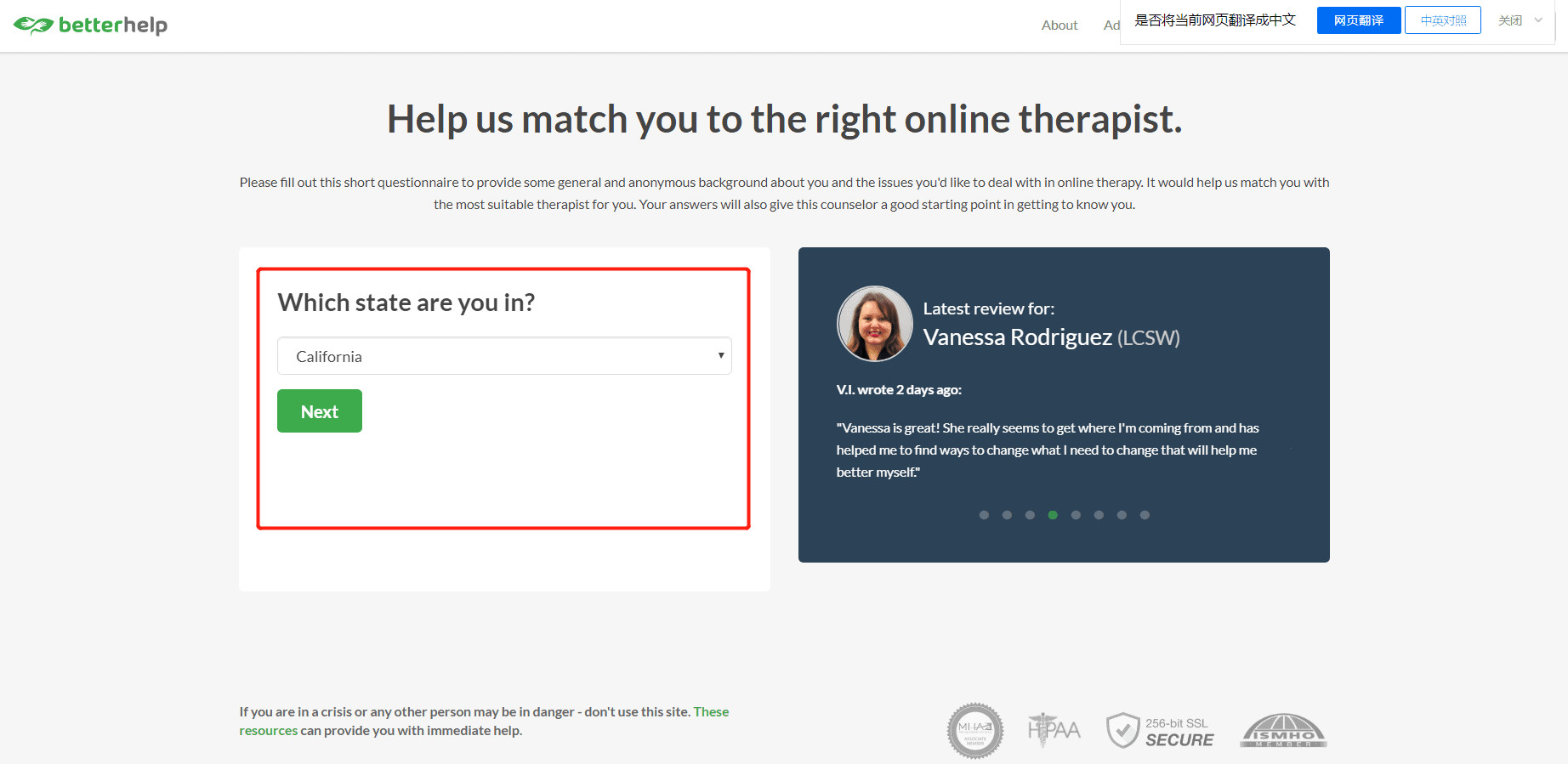Select the fifth review carousel dot

click(1076, 515)
